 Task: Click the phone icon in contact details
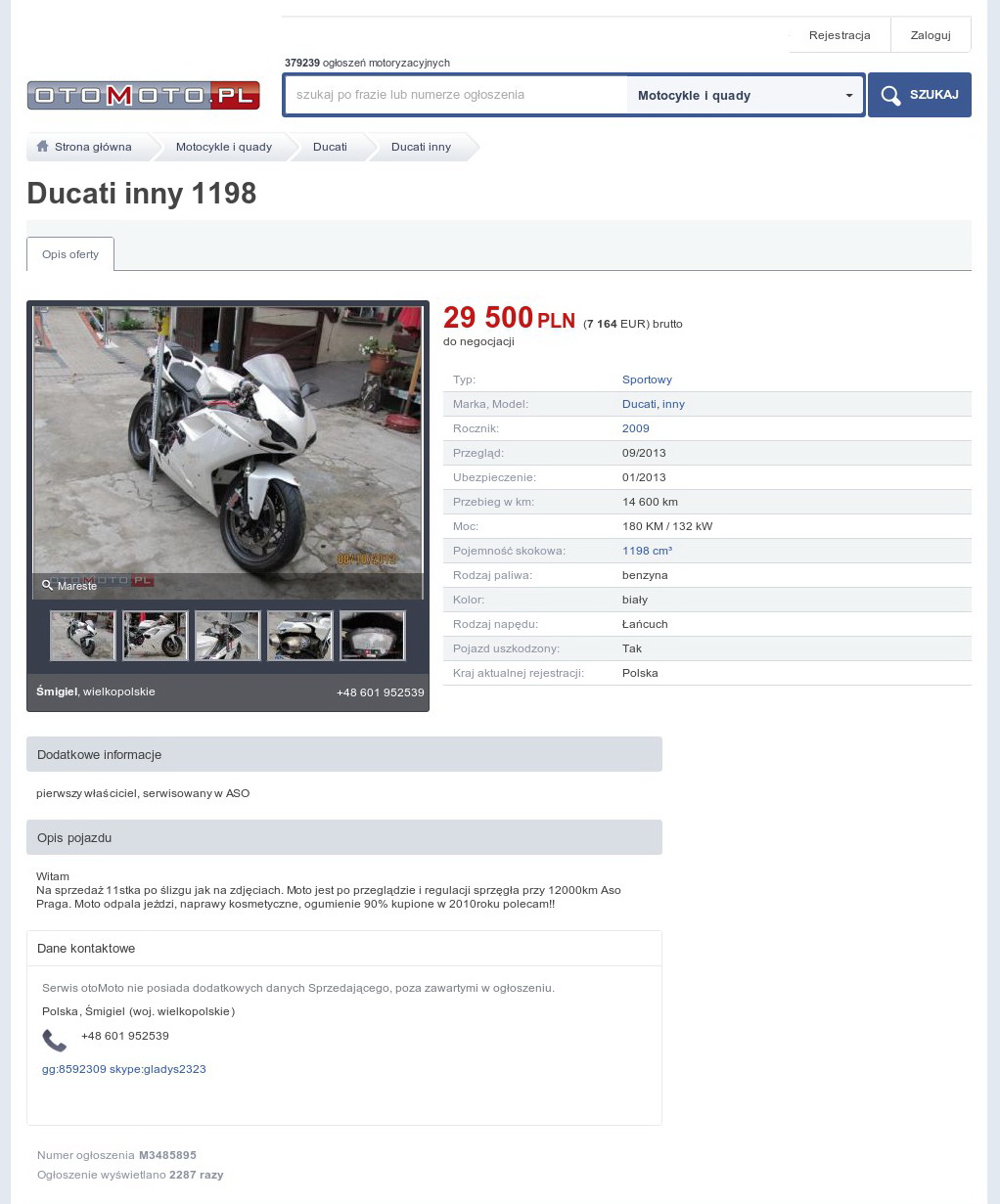pyautogui.click(x=55, y=1041)
